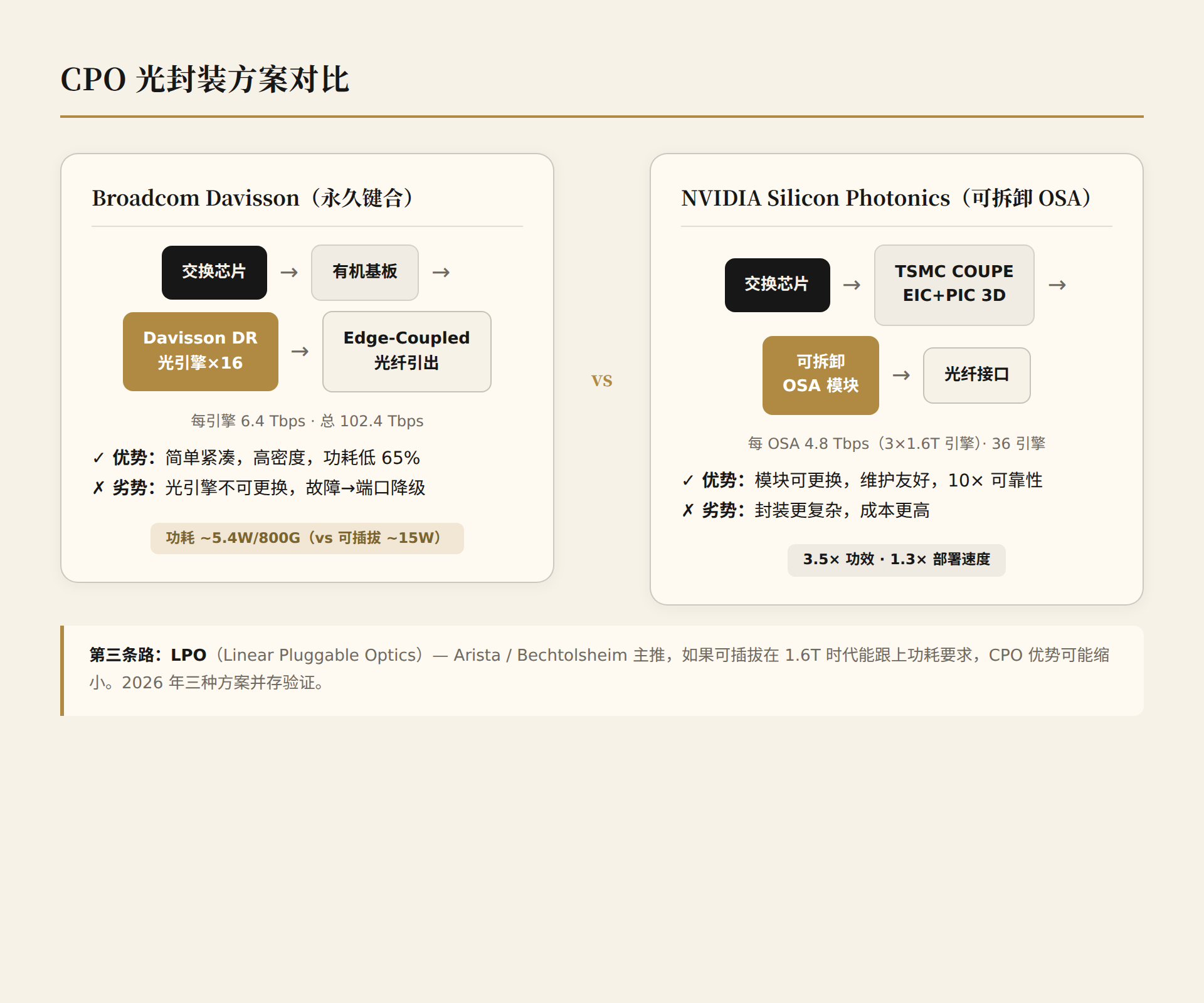The image size is (1204, 1003).
Task: Click the '2026 年三种方案并存验证' sentence
Action: [223, 683]
